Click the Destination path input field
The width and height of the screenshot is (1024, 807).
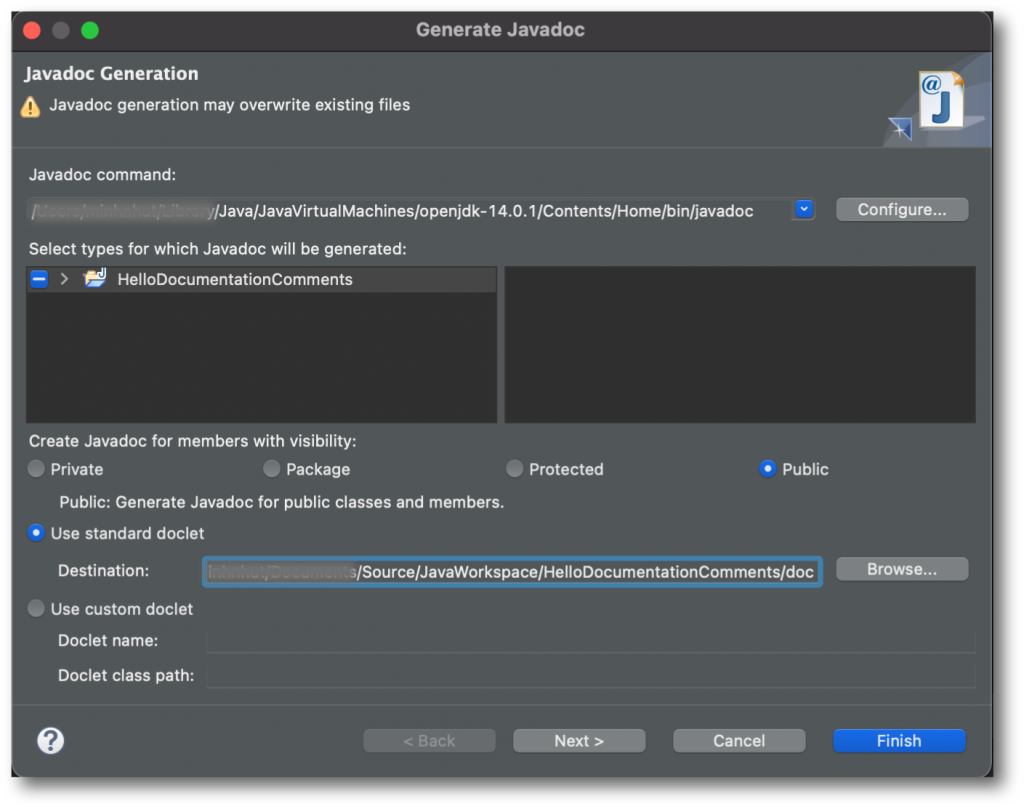coord(512,572)
